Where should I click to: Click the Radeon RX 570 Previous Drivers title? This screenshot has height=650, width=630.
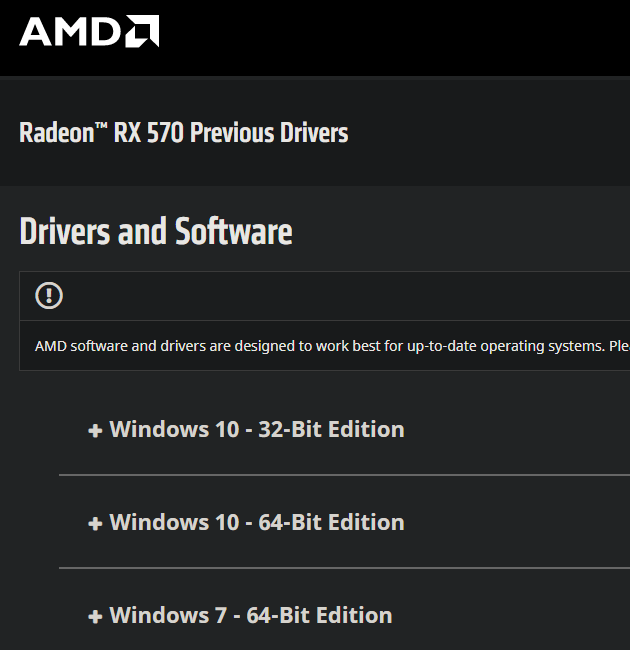[183, 133]
